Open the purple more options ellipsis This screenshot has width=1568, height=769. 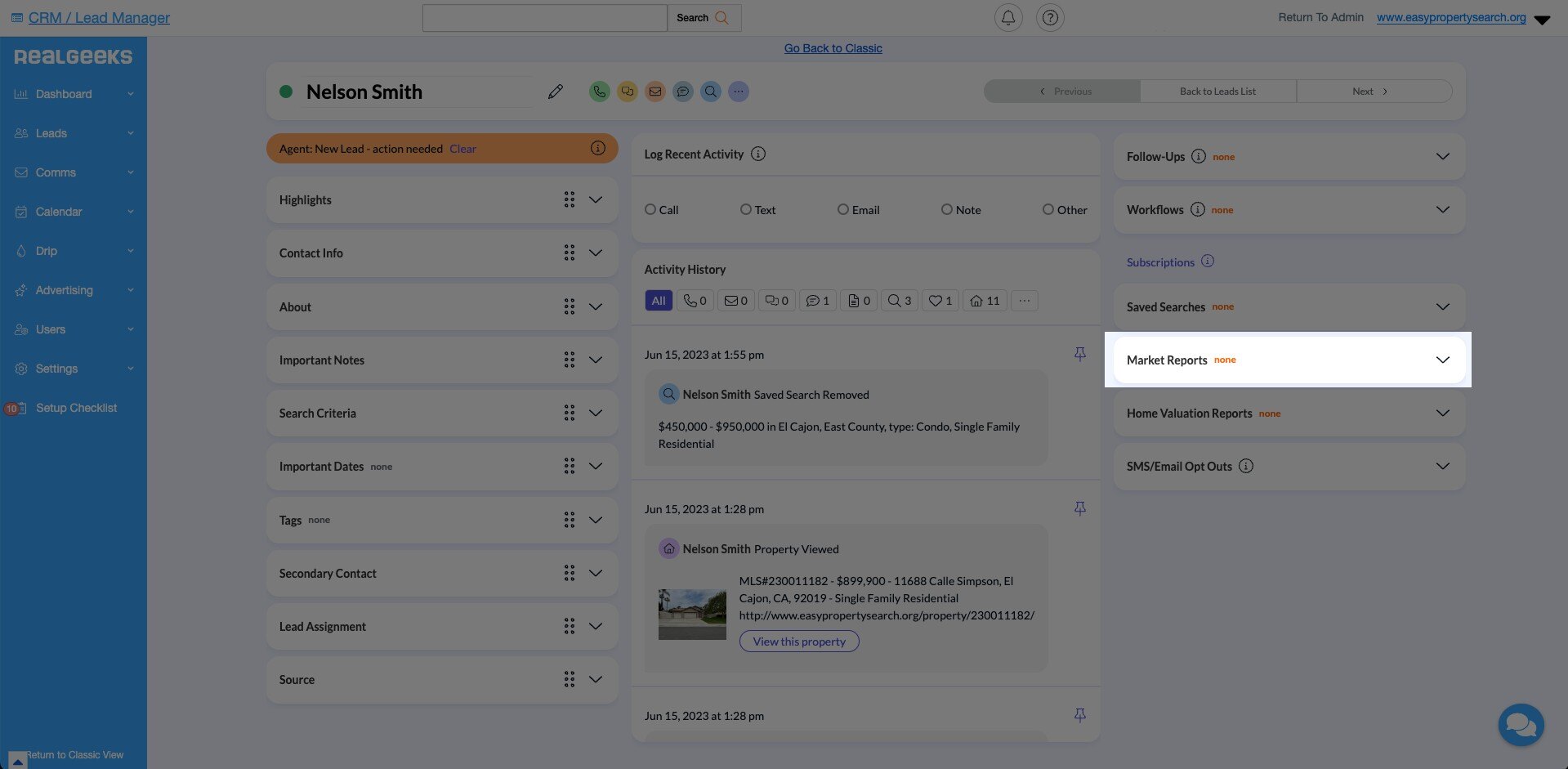click(x=739, y=92)
